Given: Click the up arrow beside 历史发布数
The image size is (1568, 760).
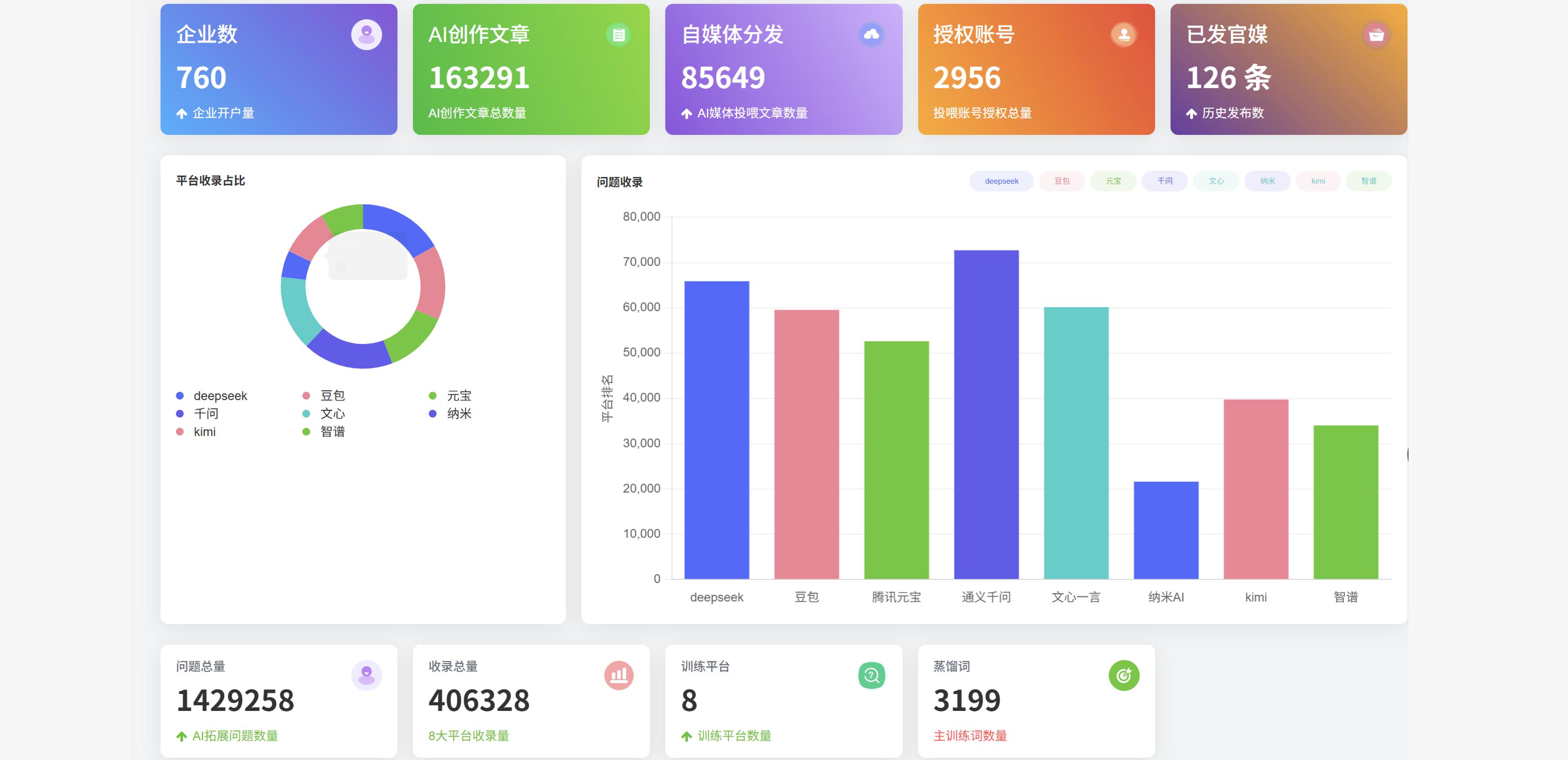Looking at the screenshot, I should point(1191,113).
